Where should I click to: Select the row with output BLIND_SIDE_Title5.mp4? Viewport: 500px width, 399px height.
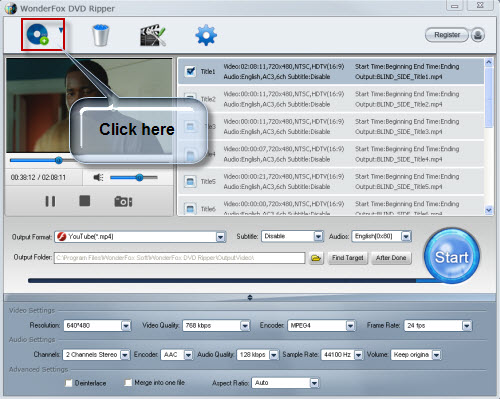pos(331,181)
